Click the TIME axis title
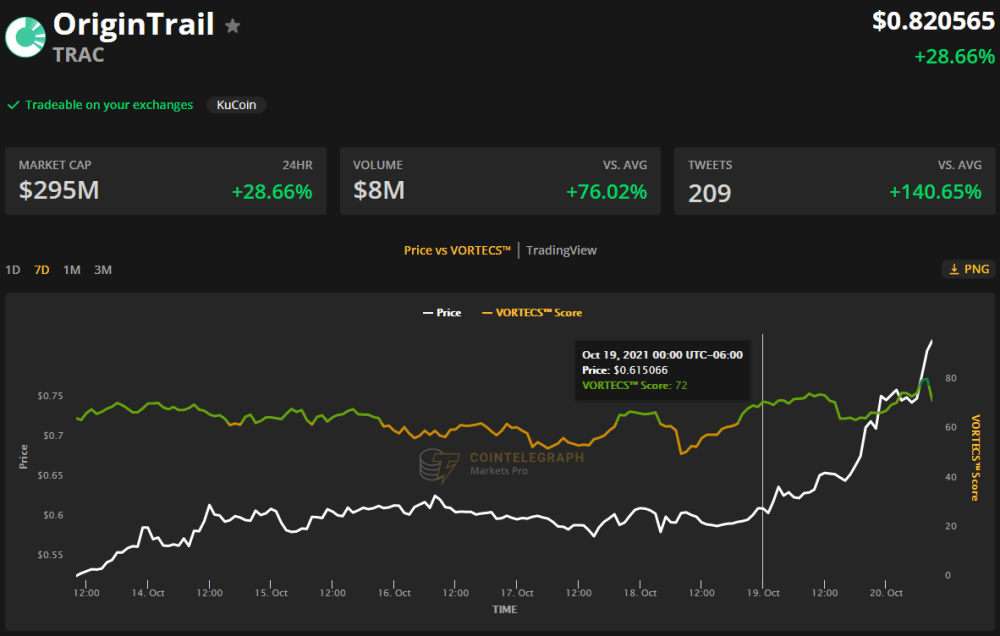 504,609
